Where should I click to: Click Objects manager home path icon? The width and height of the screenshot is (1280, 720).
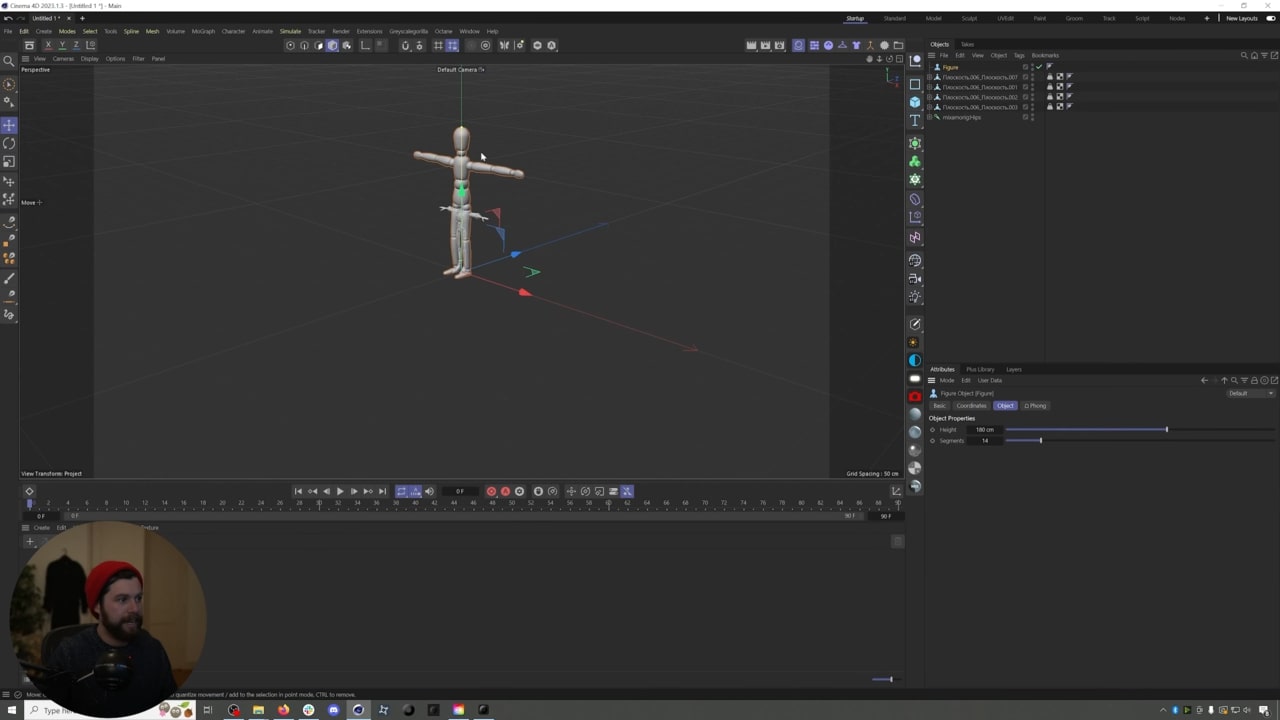point(1254,55)
